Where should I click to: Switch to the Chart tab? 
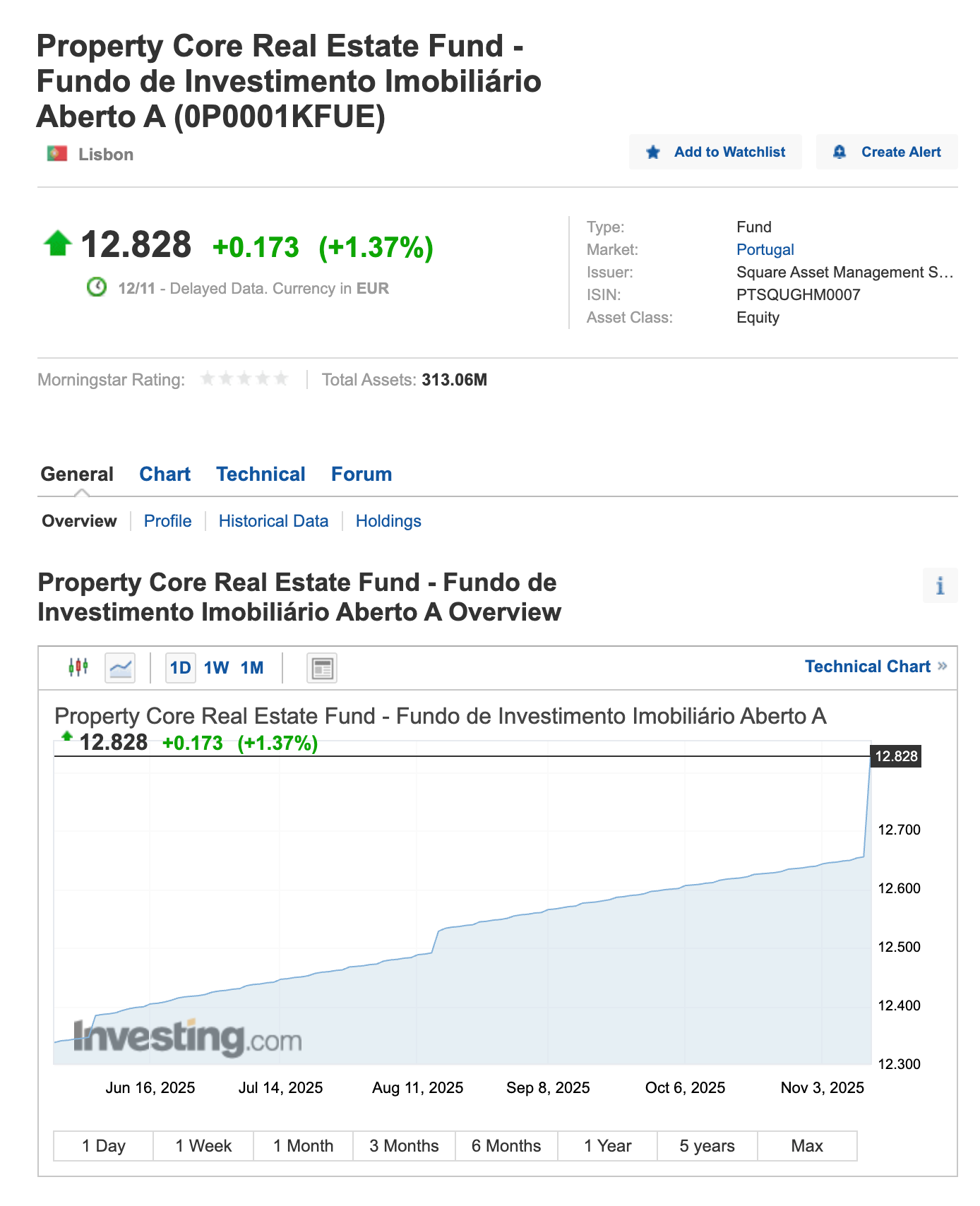(165, 474)
